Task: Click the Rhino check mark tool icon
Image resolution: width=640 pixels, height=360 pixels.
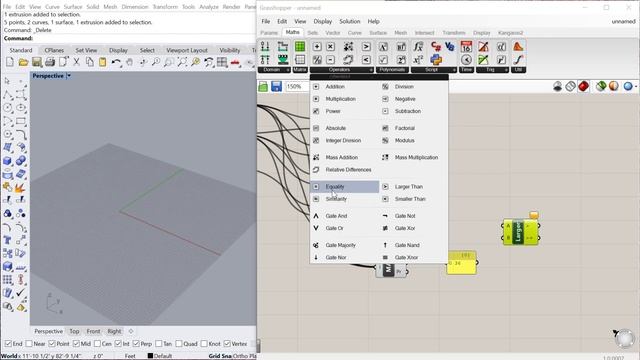Action: [x=20, y=293]
